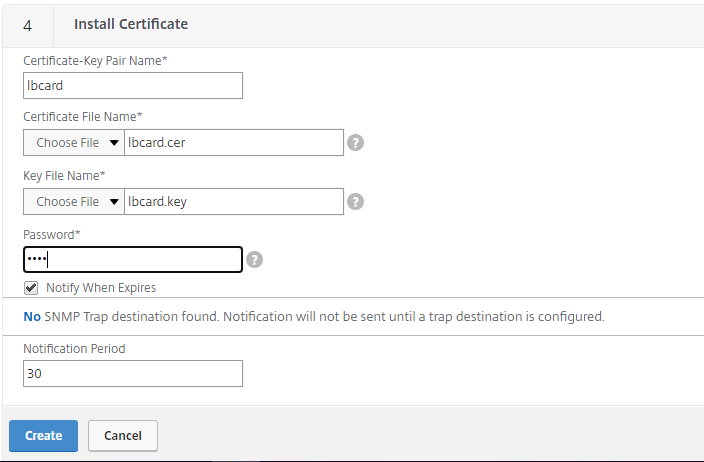Click Choose File for Certificate File Name
704x462 pixels.
[x=67, y=143]
